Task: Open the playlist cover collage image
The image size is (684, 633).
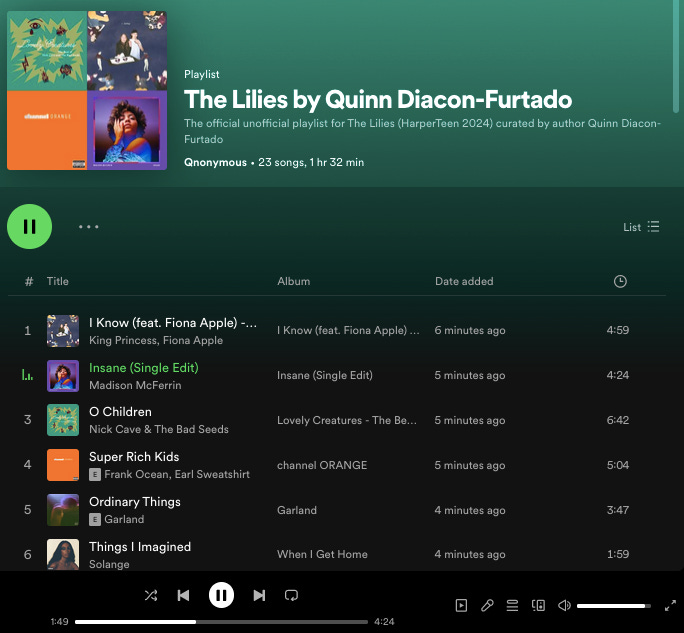Action: pos(87,90)
